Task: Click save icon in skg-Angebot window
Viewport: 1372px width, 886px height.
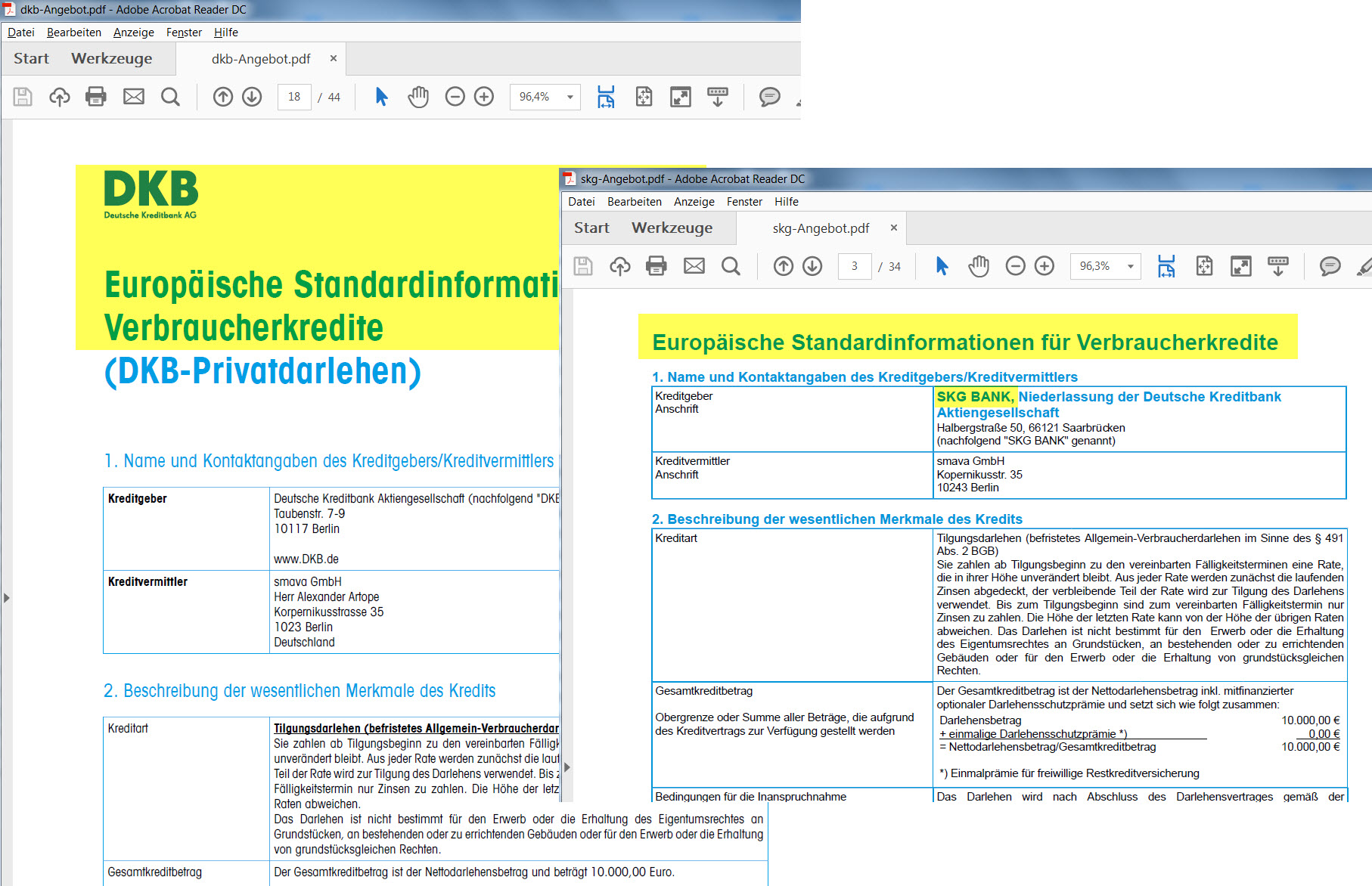Action: coord(583,266)
